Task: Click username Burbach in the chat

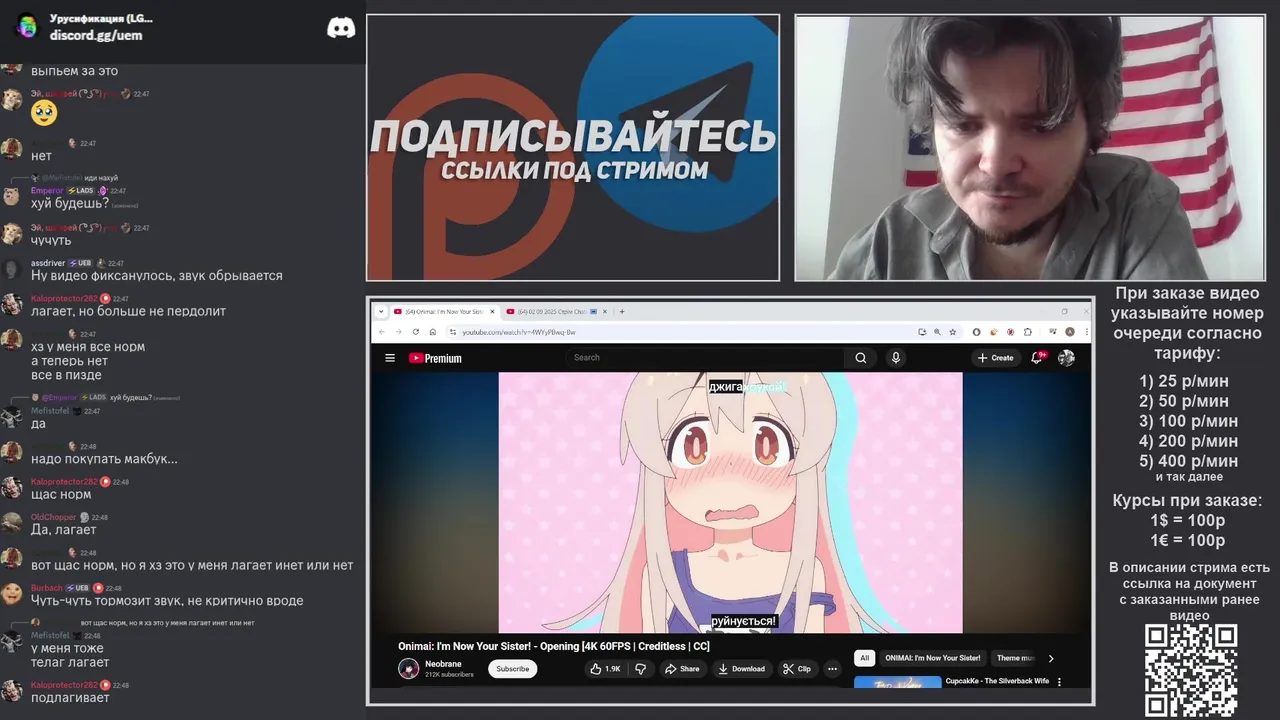Action: (46, 588)
